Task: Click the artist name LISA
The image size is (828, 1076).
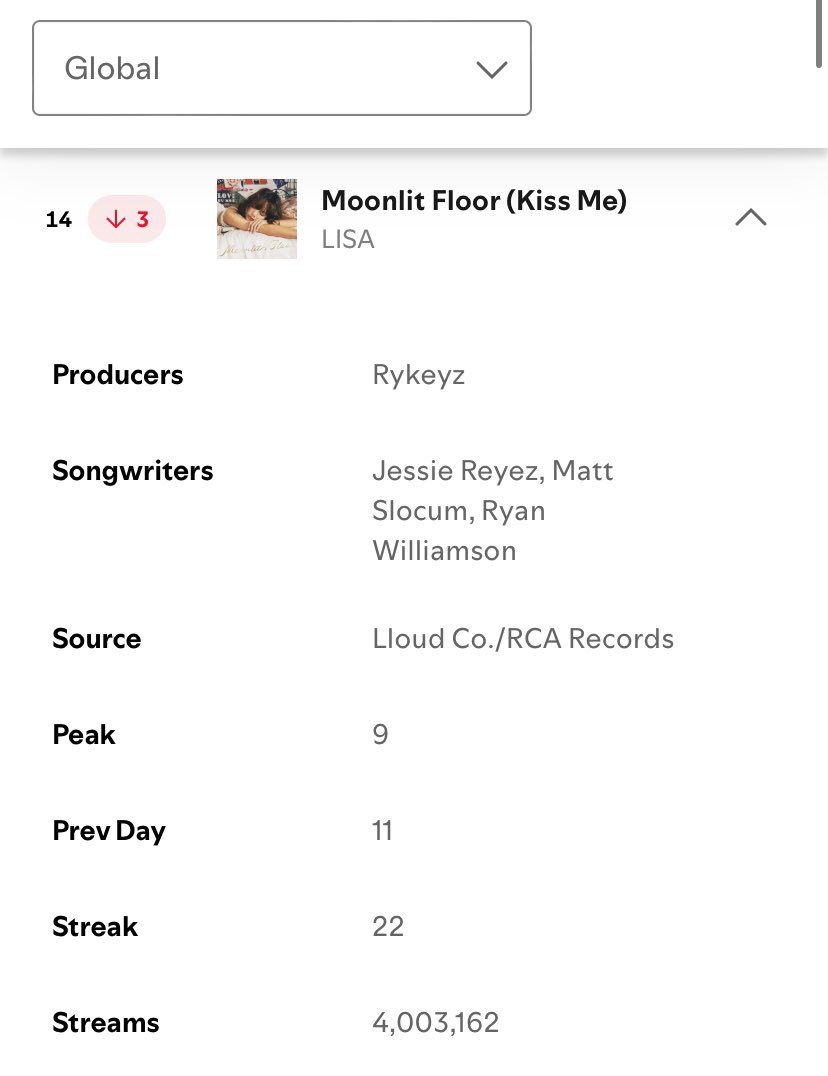Action: coord(348,239)
